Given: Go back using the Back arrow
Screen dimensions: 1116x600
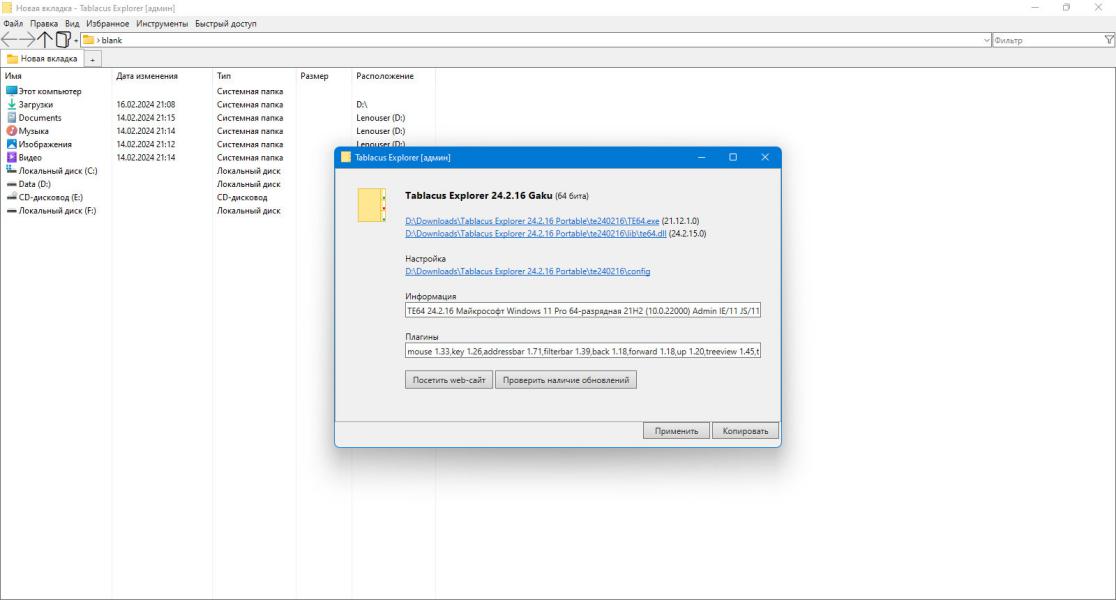Looking at the screenshot, I should point(9,40).
